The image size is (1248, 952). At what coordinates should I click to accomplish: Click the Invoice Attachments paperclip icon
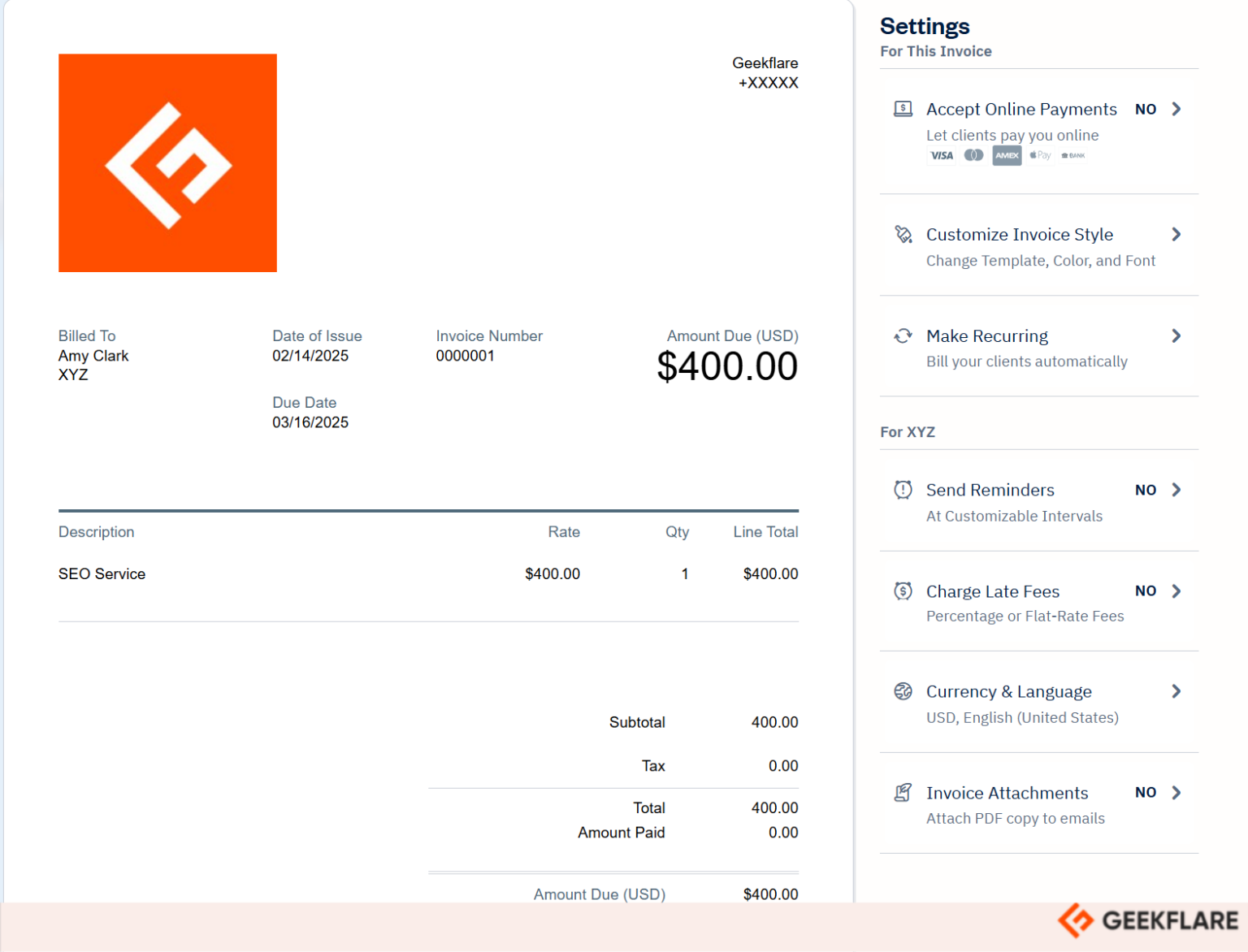[903, 793]
